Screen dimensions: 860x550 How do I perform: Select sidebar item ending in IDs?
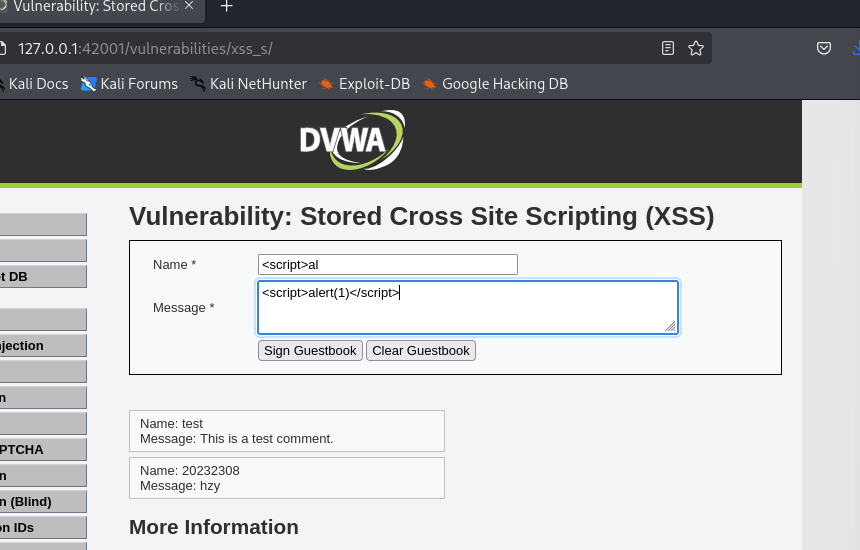coord(43,527)
